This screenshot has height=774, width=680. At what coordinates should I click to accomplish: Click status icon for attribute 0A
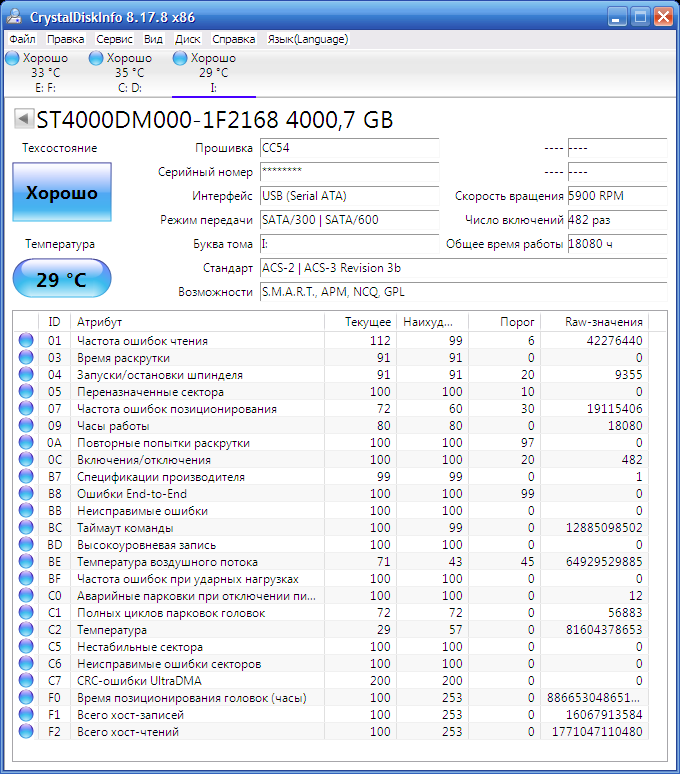point(26,442)
